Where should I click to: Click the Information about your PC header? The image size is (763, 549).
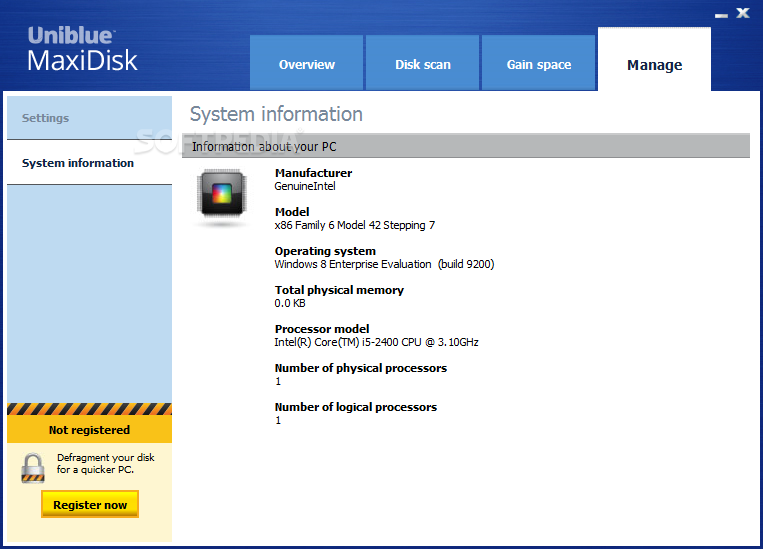point(466,146)
